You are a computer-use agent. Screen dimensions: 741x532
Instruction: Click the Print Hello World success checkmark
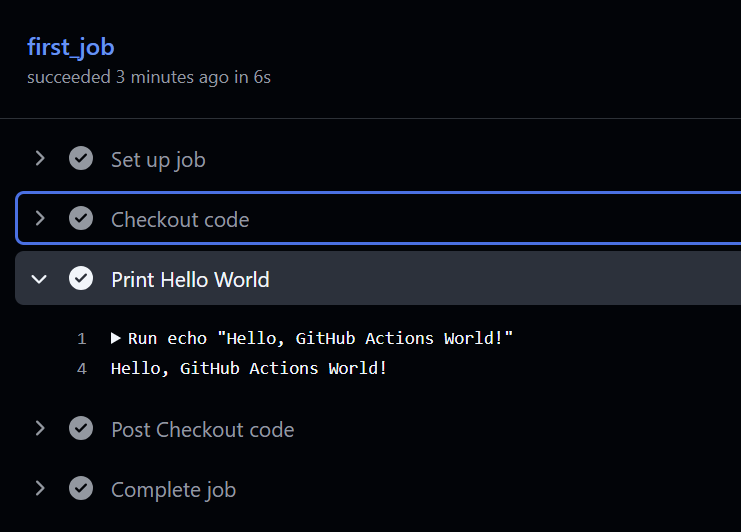(x=81, y=279)
